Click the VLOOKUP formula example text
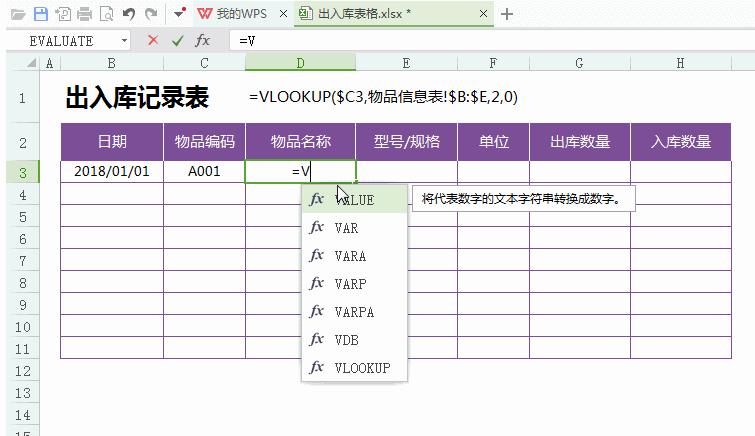Screen dimensions: 755x436 click(383, 97)
